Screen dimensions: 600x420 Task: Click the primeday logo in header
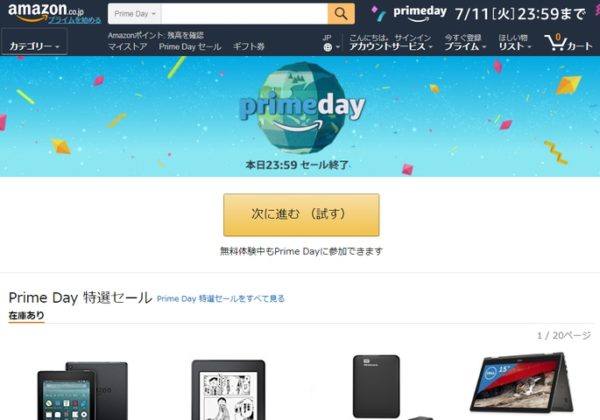pos(420,13)
